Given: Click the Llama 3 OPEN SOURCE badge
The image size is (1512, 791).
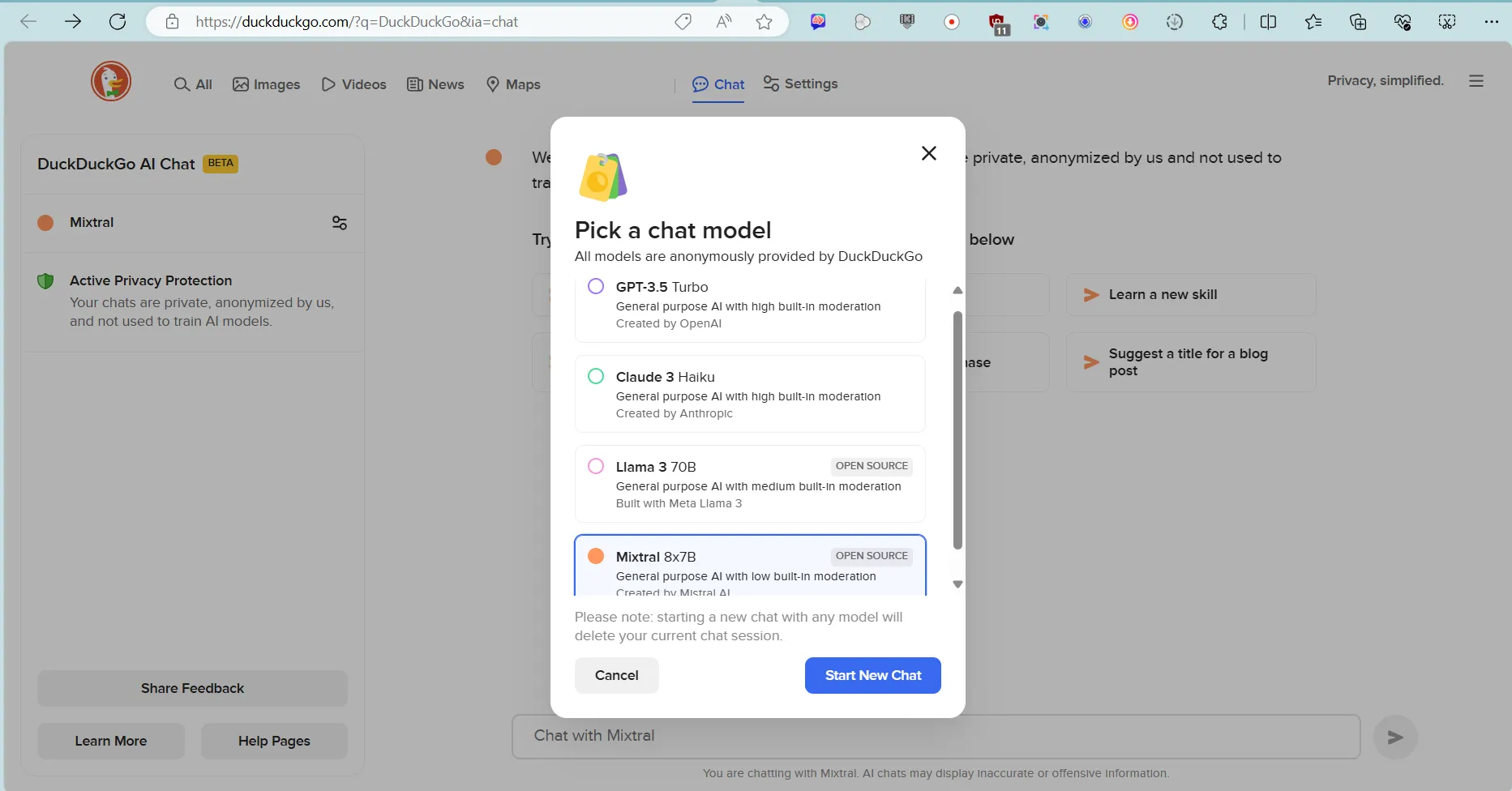Looking at the screenshot, I should tap(872, 466).
